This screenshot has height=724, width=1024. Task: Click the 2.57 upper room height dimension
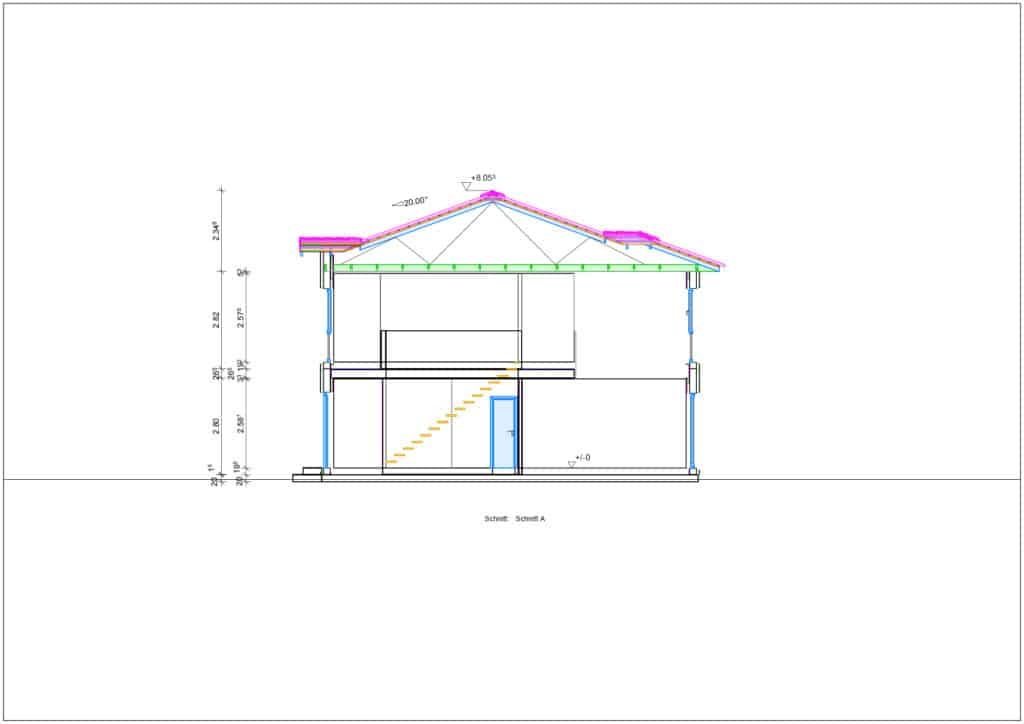click(x=240, y=317)
